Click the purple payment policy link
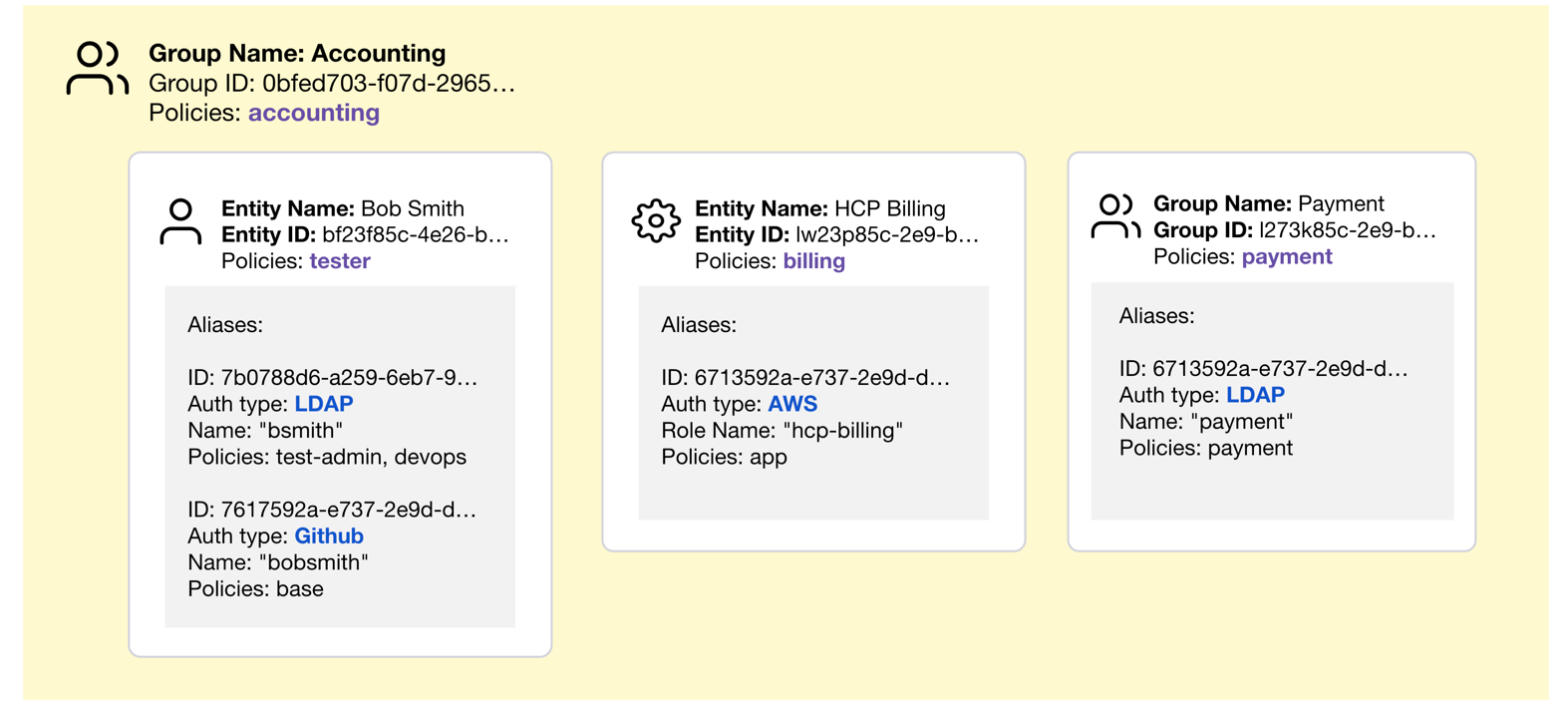 [x=1286, y=256]
